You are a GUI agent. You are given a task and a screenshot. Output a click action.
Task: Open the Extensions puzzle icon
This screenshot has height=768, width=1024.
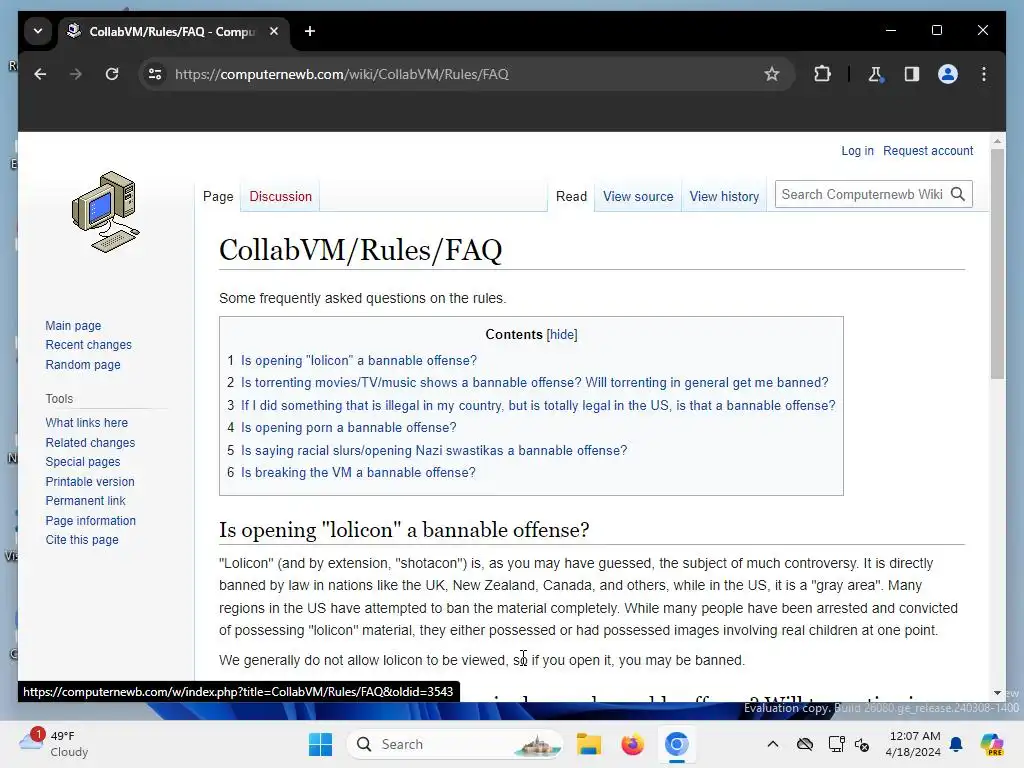tap(822, 74)
